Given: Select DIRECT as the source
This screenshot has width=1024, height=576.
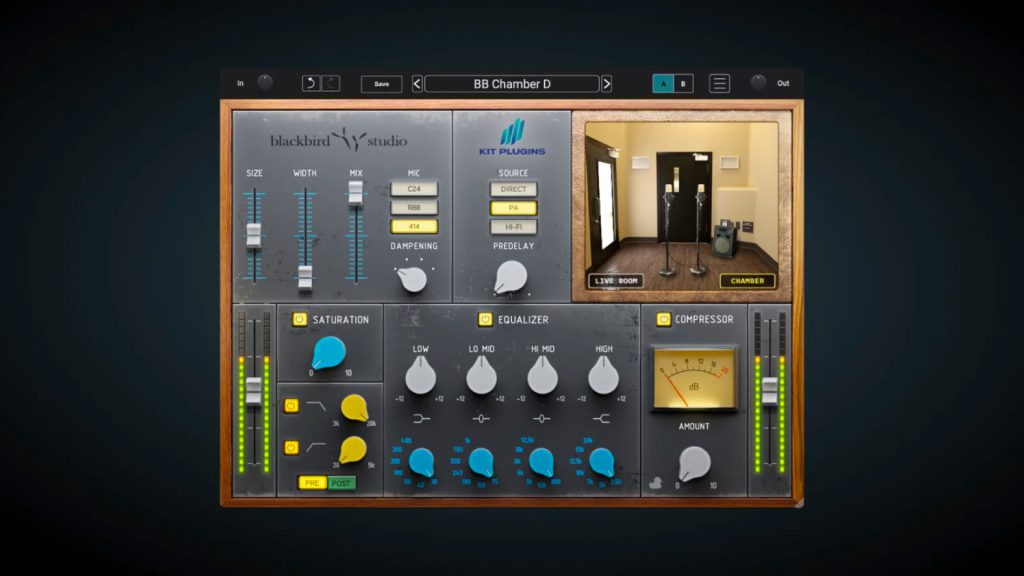Looking at the screenshot, I should click(x=513, y=189).
